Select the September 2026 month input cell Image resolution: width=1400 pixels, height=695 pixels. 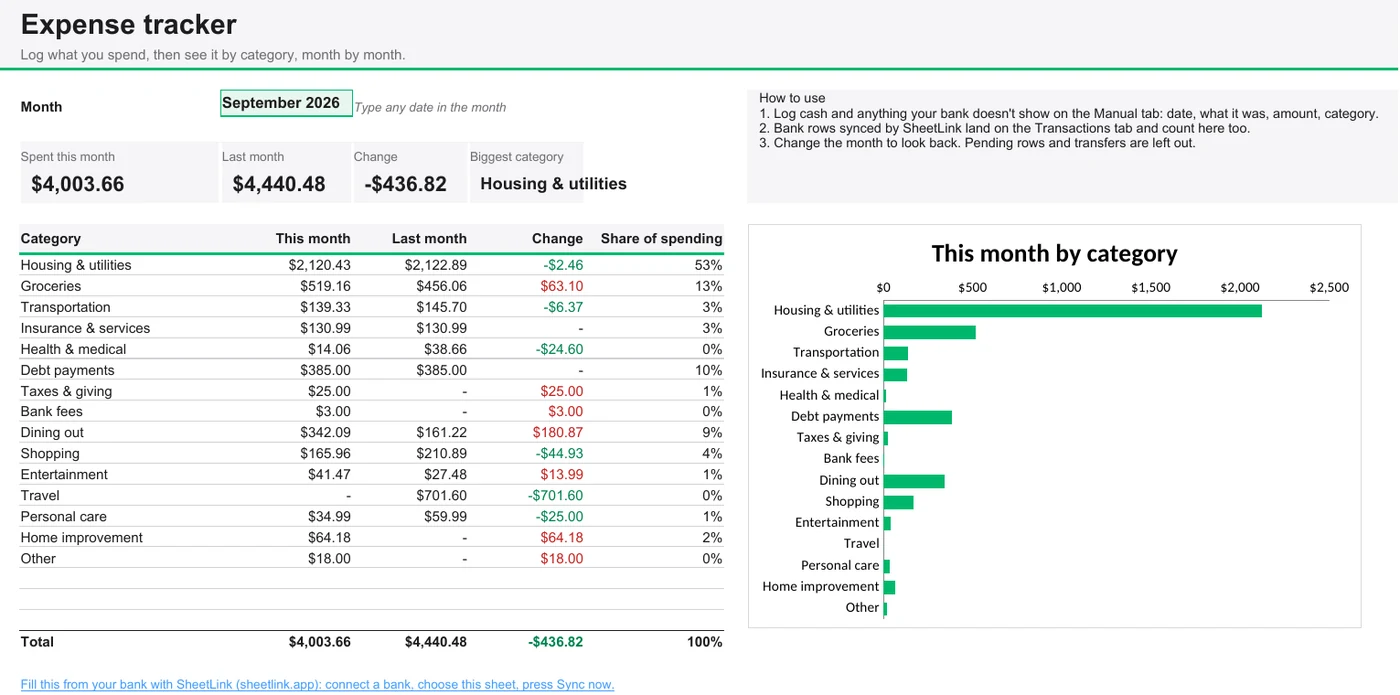286,103
